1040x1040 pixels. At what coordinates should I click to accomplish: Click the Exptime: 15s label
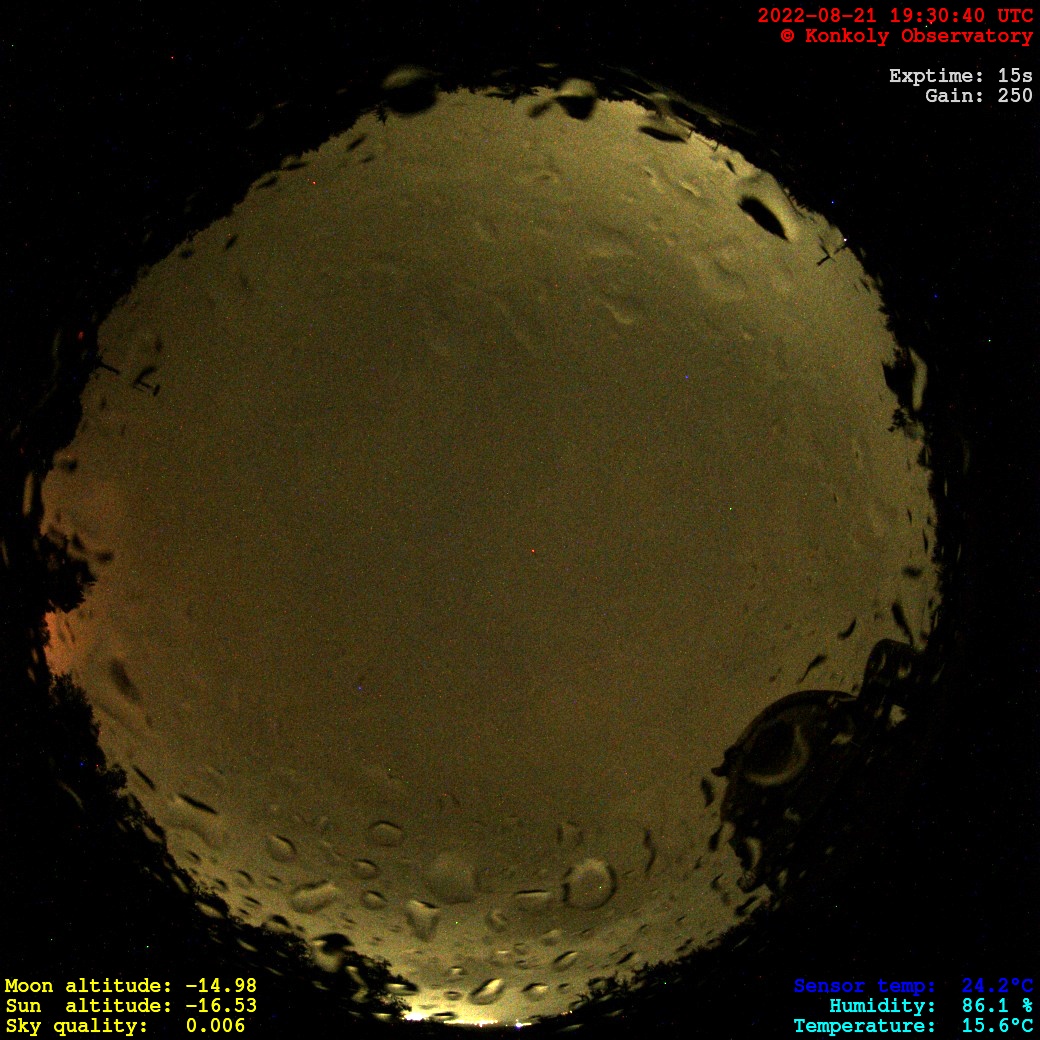[x=960, y=76]
